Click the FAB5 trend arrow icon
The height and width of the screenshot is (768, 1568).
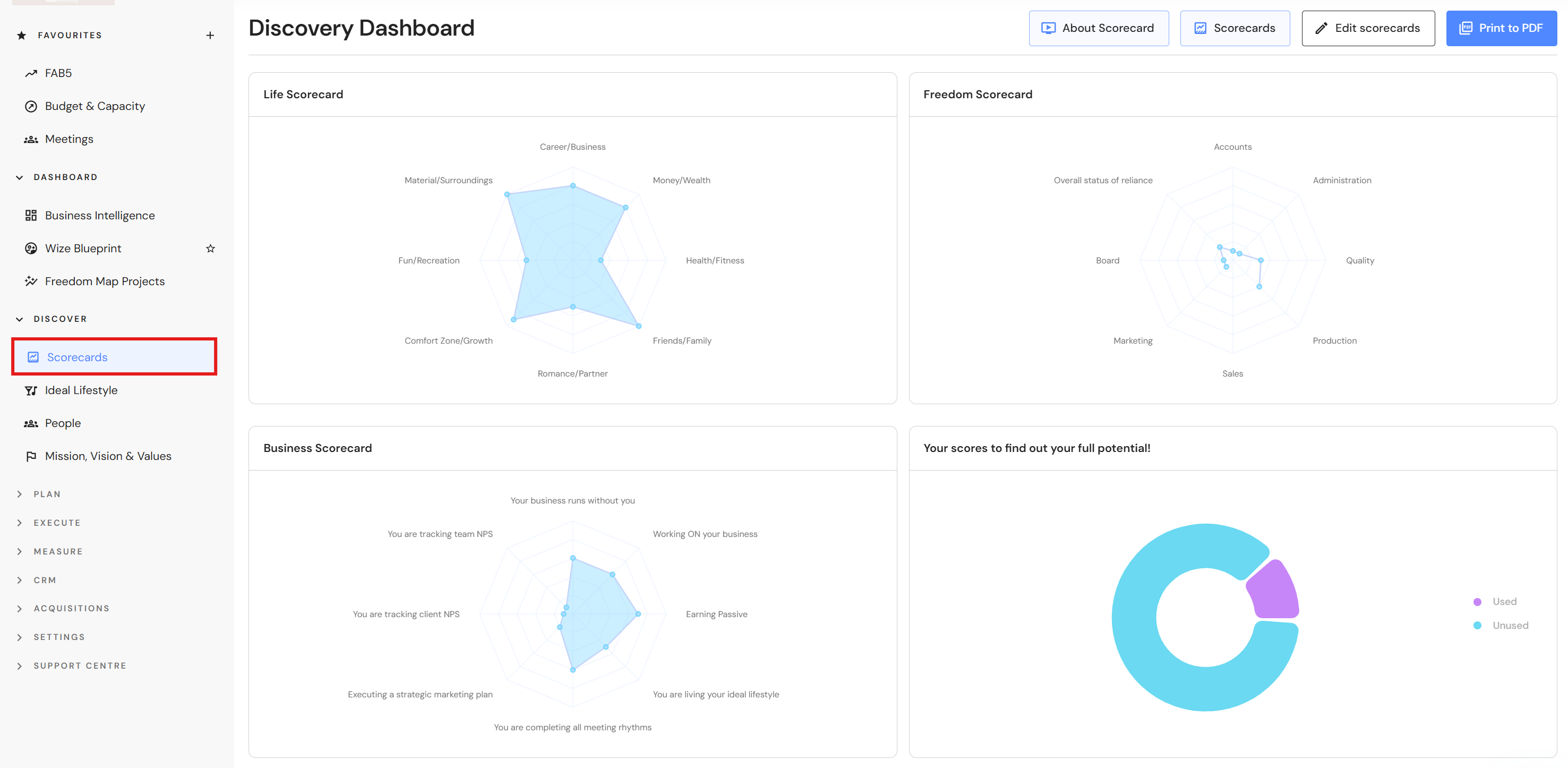coord(30,74)
